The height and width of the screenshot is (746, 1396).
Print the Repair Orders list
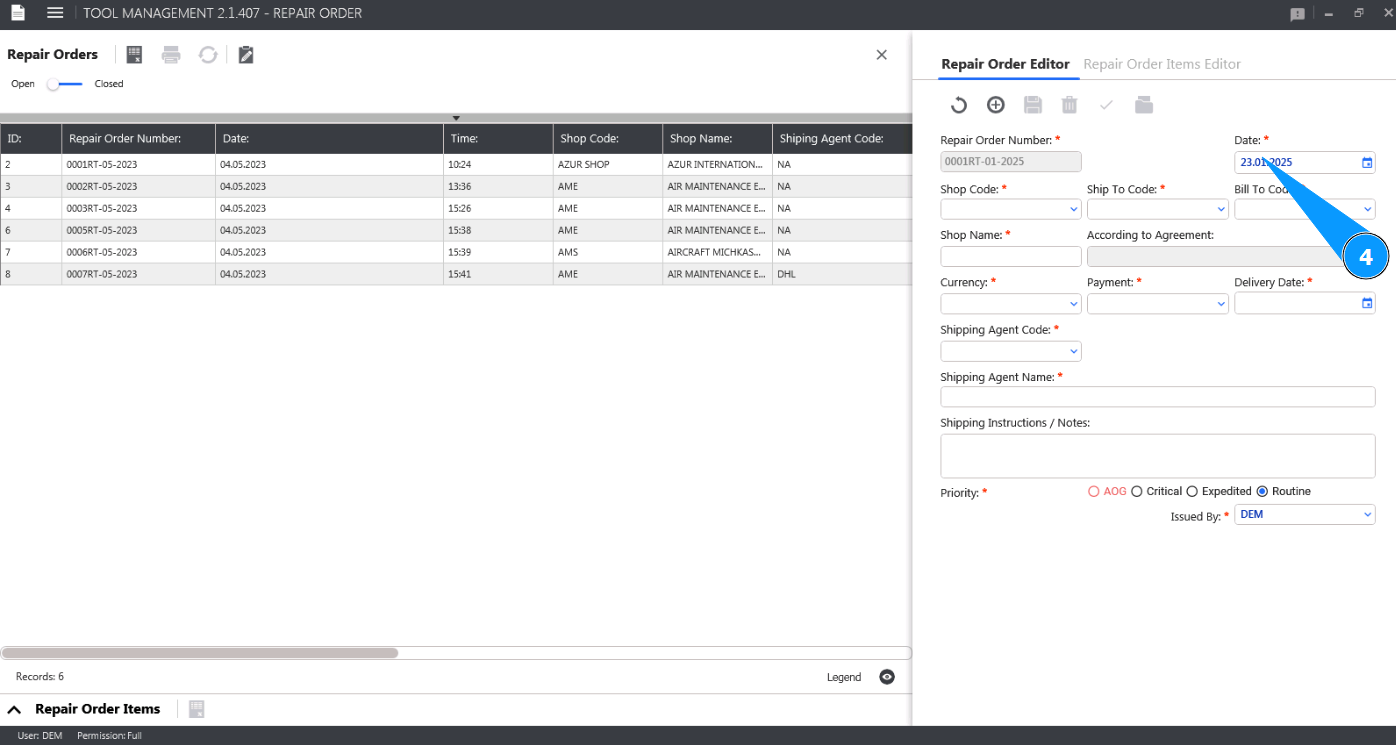tap(171, 55)
